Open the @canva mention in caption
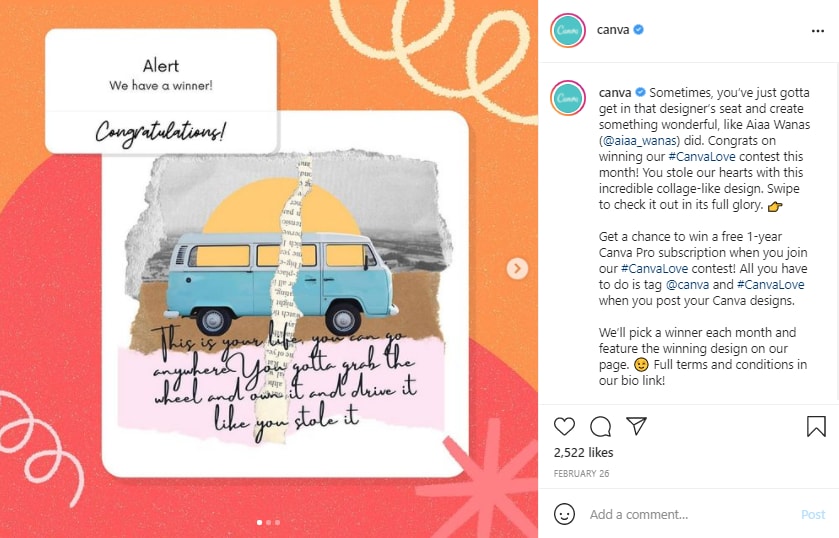 click(687, 285)
